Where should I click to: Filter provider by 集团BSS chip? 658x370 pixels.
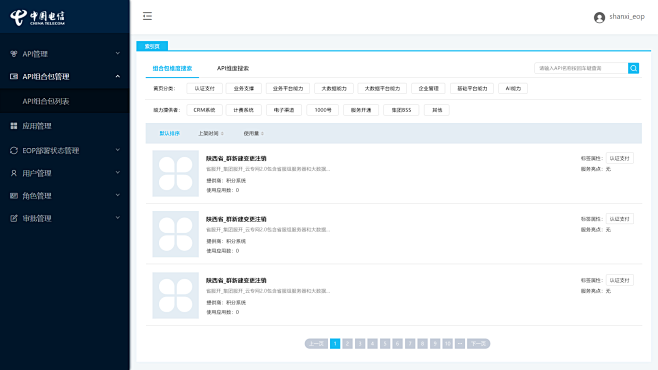(x=401, y=110)
